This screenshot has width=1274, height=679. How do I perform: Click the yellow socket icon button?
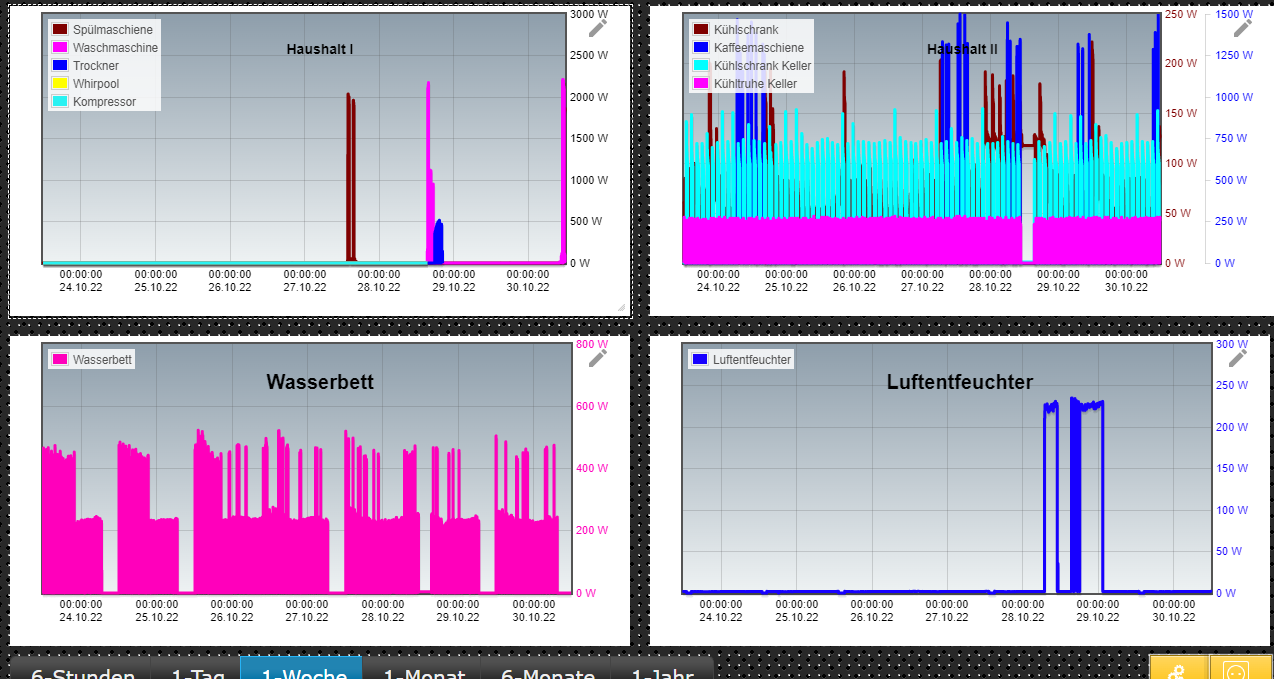pyautogui.click(x=1240, y=668)
